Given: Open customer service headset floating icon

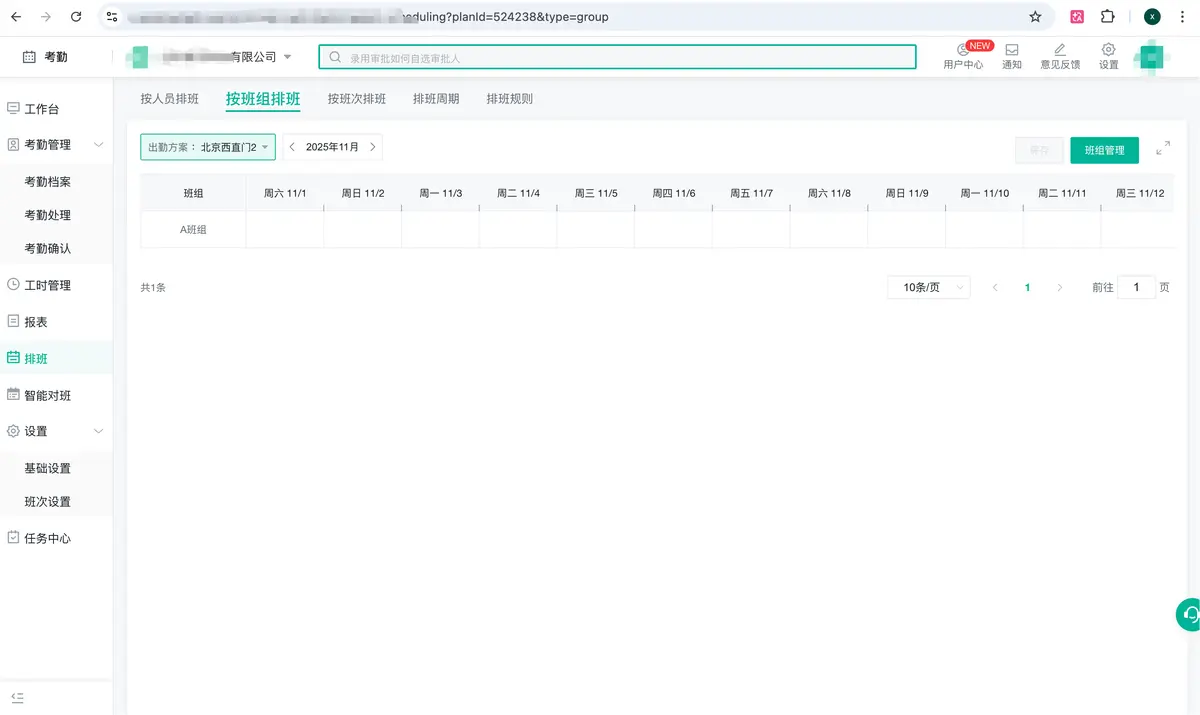Looking at the screenshot, I should pyautogui.click(x=1189, y=614).
